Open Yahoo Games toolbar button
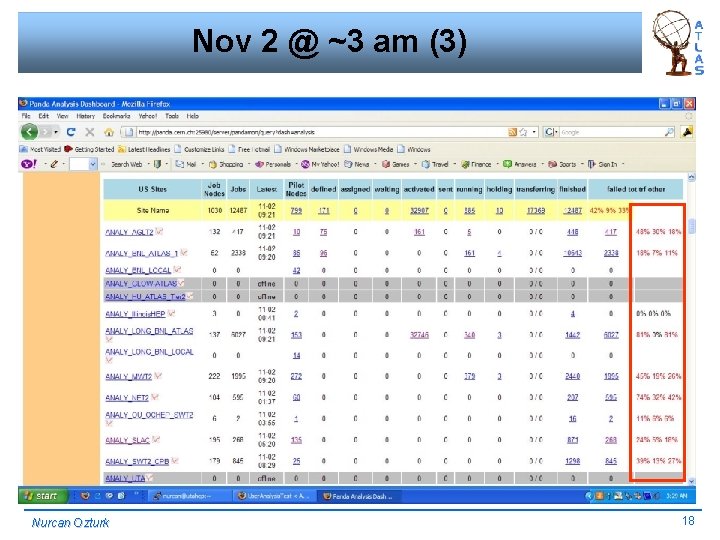720x540 pixels. click(x=396, y=164)
